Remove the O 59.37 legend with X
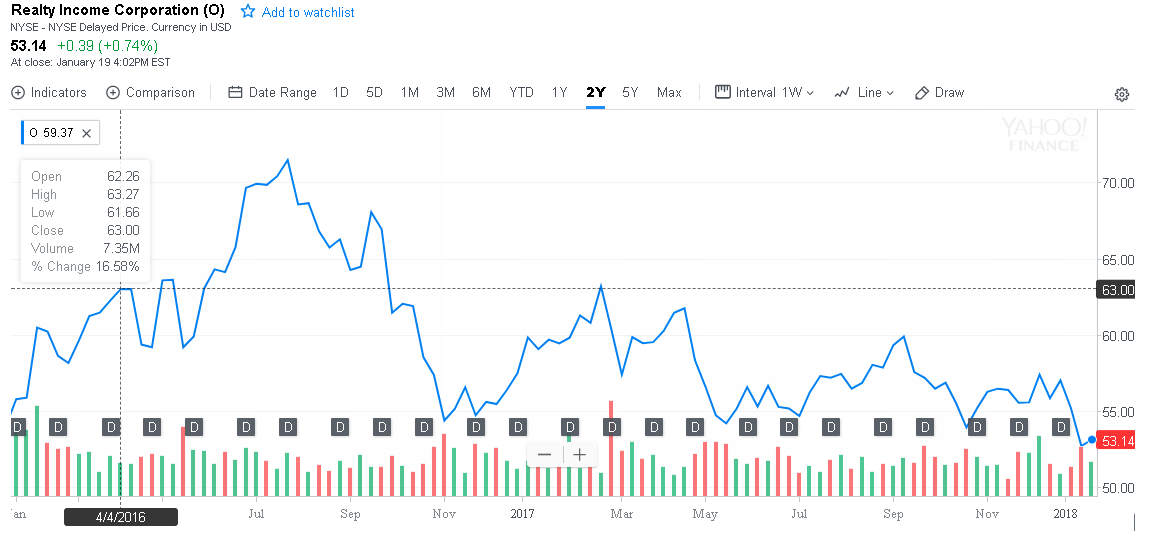1172x544 pixels. (86, 133)
